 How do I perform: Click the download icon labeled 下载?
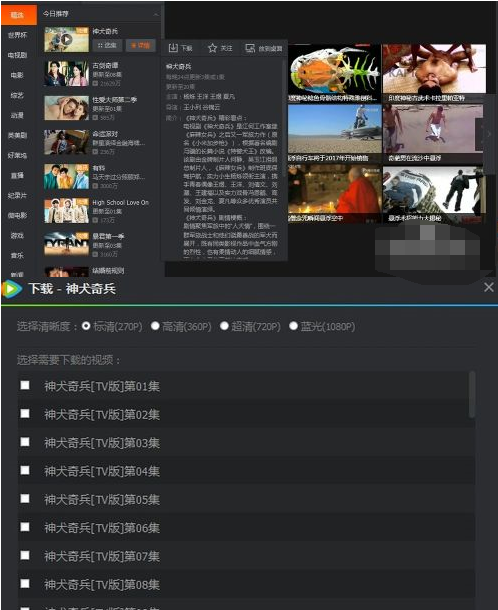click(173, 48)
